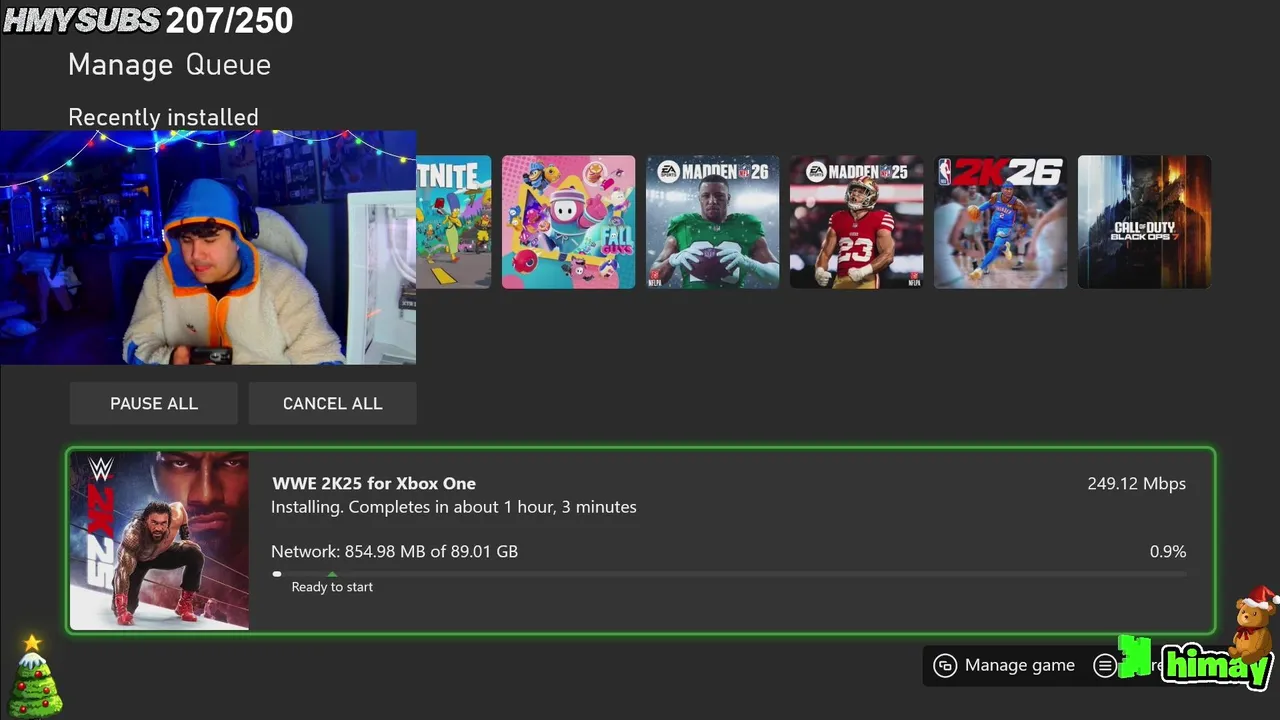The height and width of the screenshot is (720, 1280).
Task: Click the Manage game button icon
Action: point(945,665)
